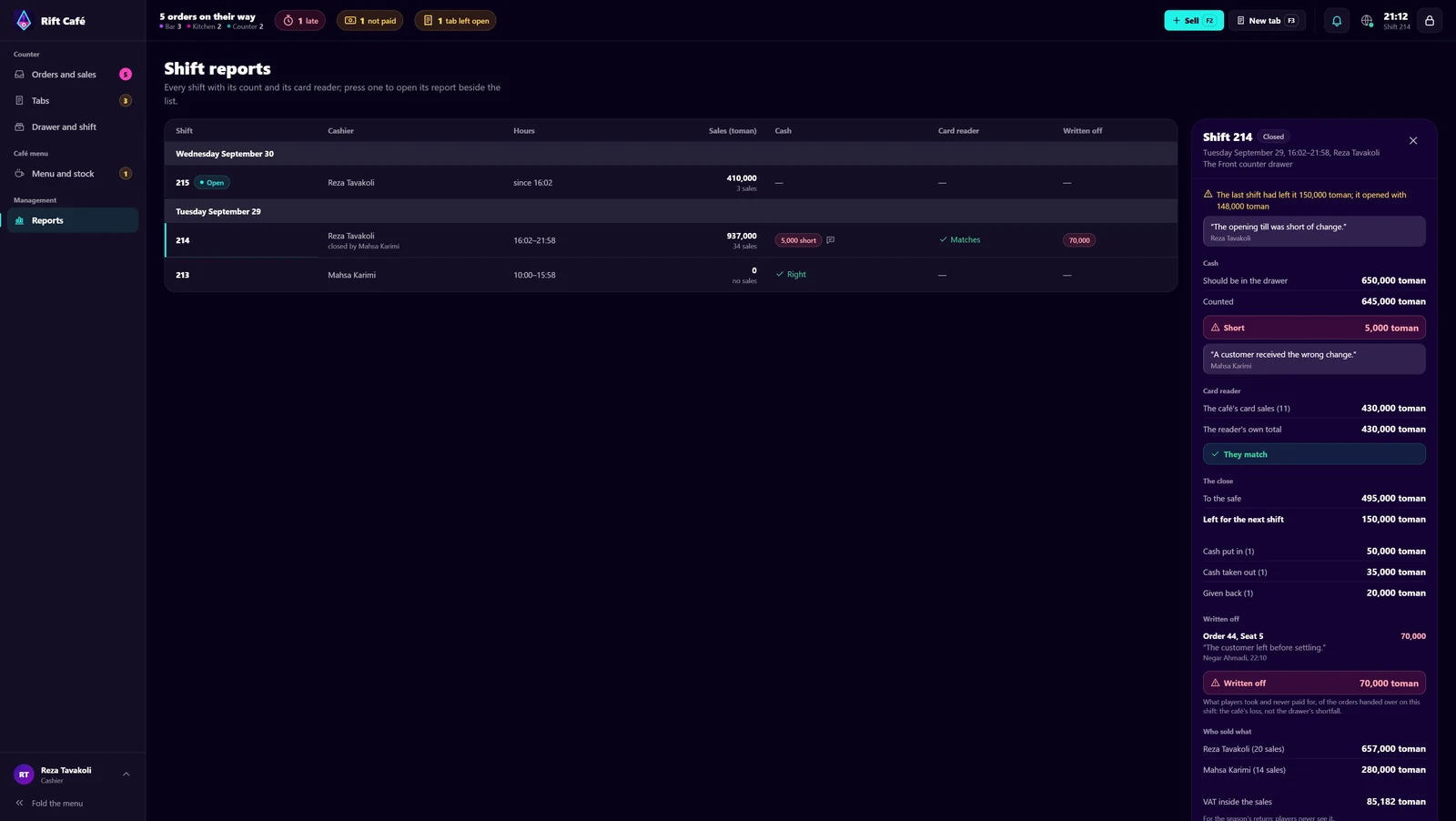
Task: Expand the Reza Tavakoli user menu chevron
Action: click(x=126, y=775)
